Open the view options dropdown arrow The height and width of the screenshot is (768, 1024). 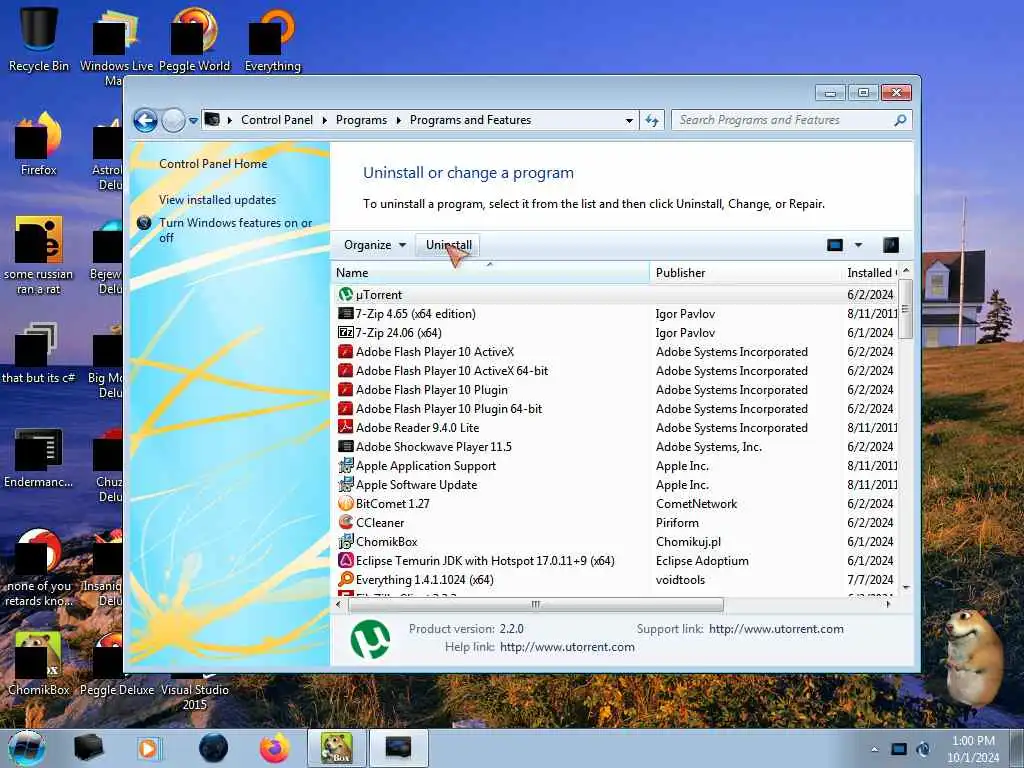click(x=858, y=245)
